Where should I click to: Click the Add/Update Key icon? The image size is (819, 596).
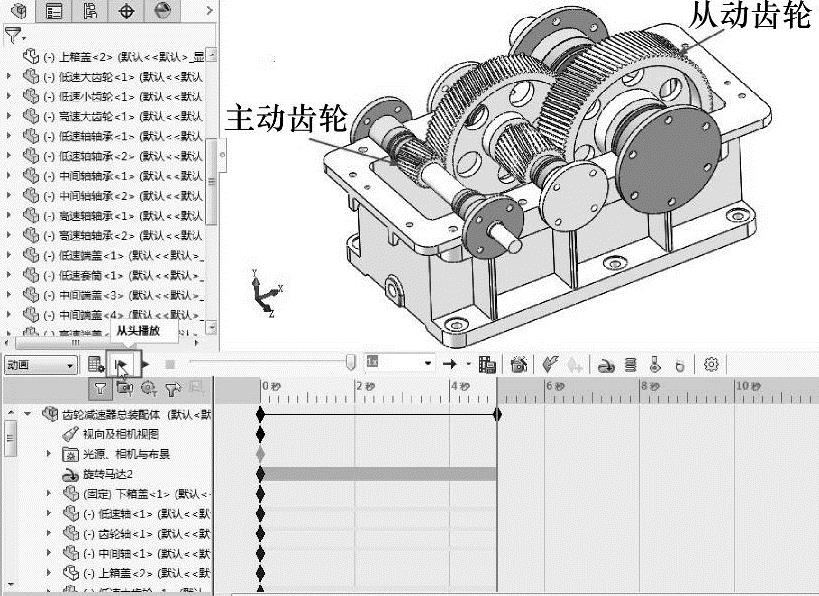(575, 364)
